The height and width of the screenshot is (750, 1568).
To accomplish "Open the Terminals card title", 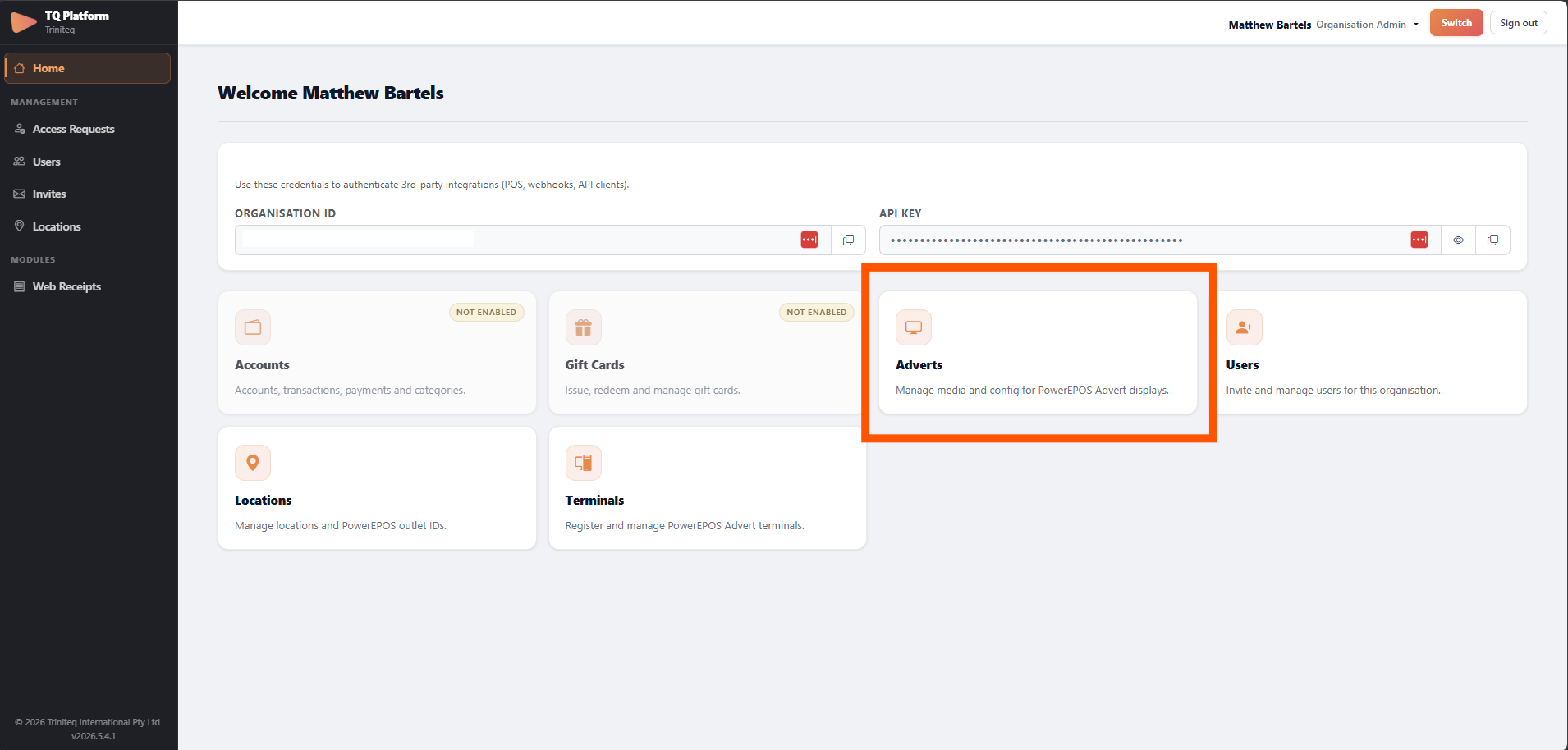I will click(x=594, y=501).
